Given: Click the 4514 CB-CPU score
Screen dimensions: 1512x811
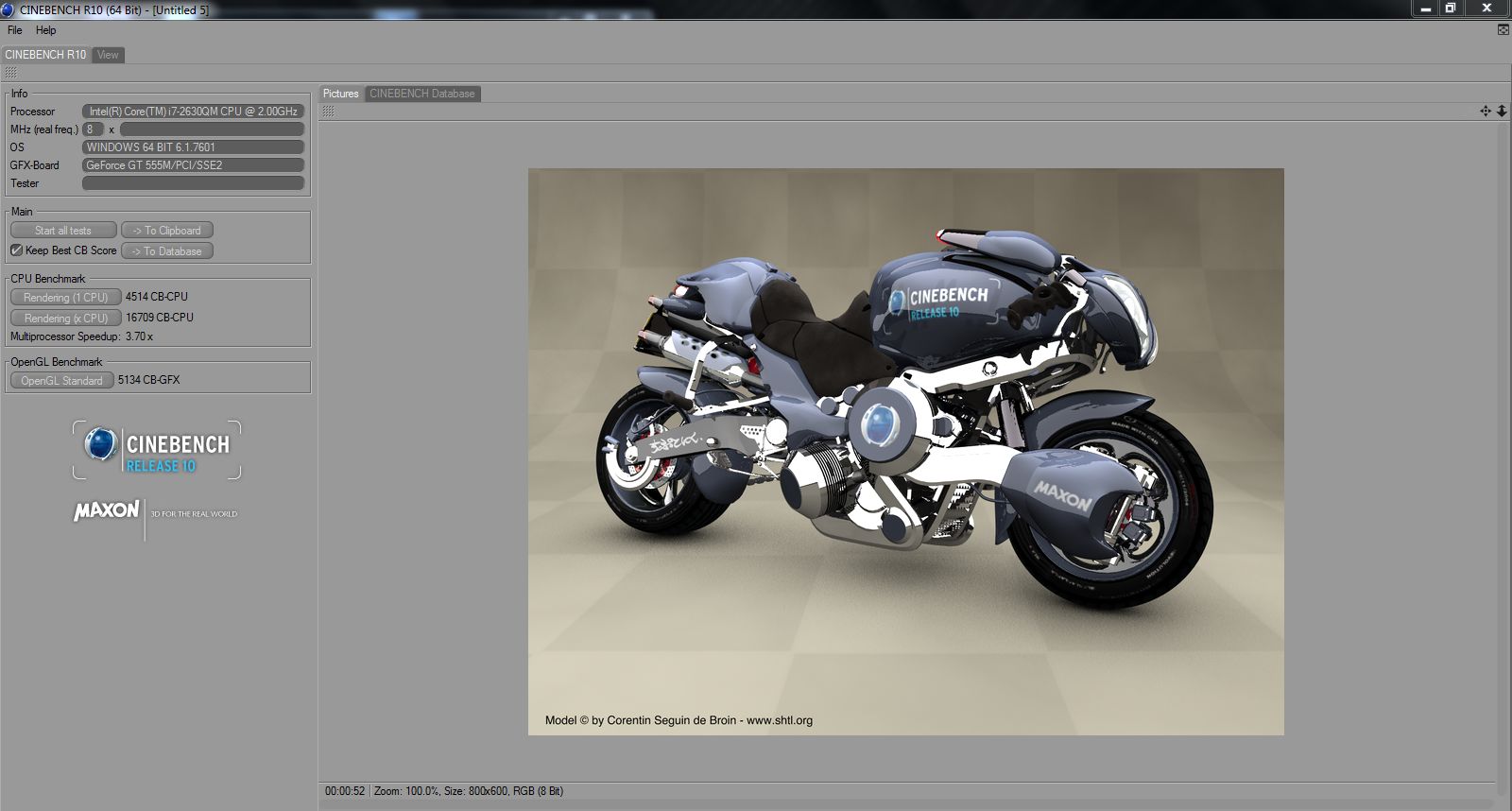Looking at the screenshot, I should 157,297.
